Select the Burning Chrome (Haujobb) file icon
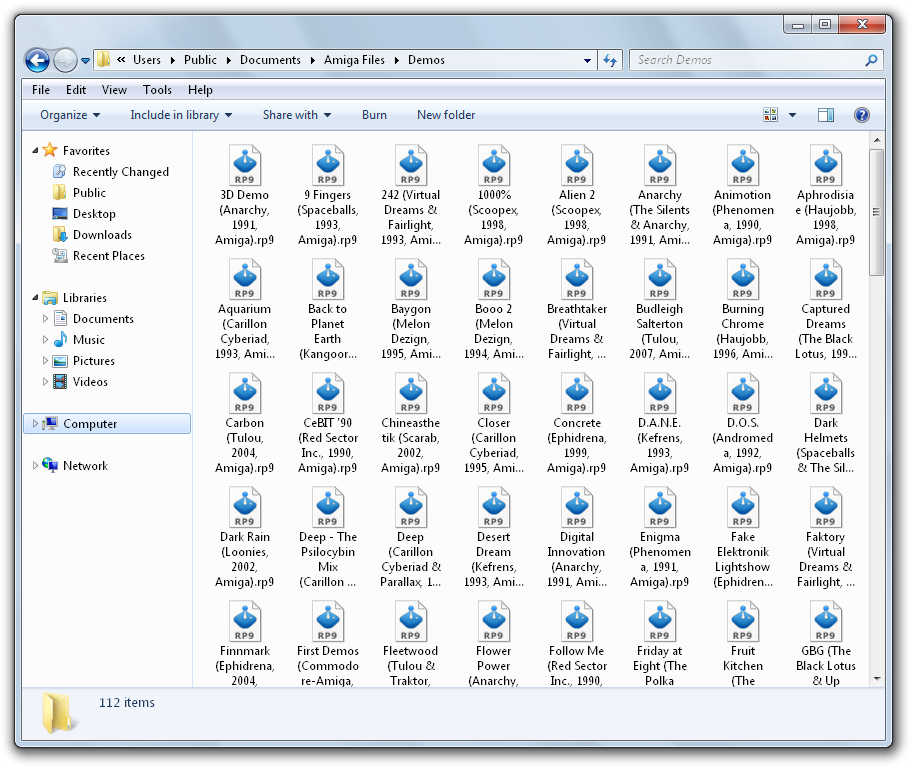 point(743,280)
